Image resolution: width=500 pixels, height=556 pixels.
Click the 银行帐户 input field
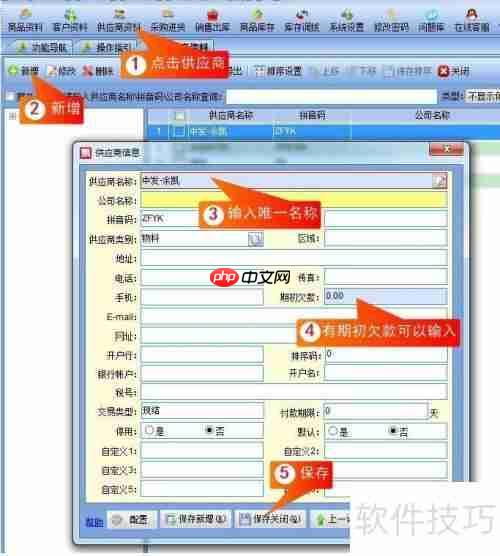point(202,373)
